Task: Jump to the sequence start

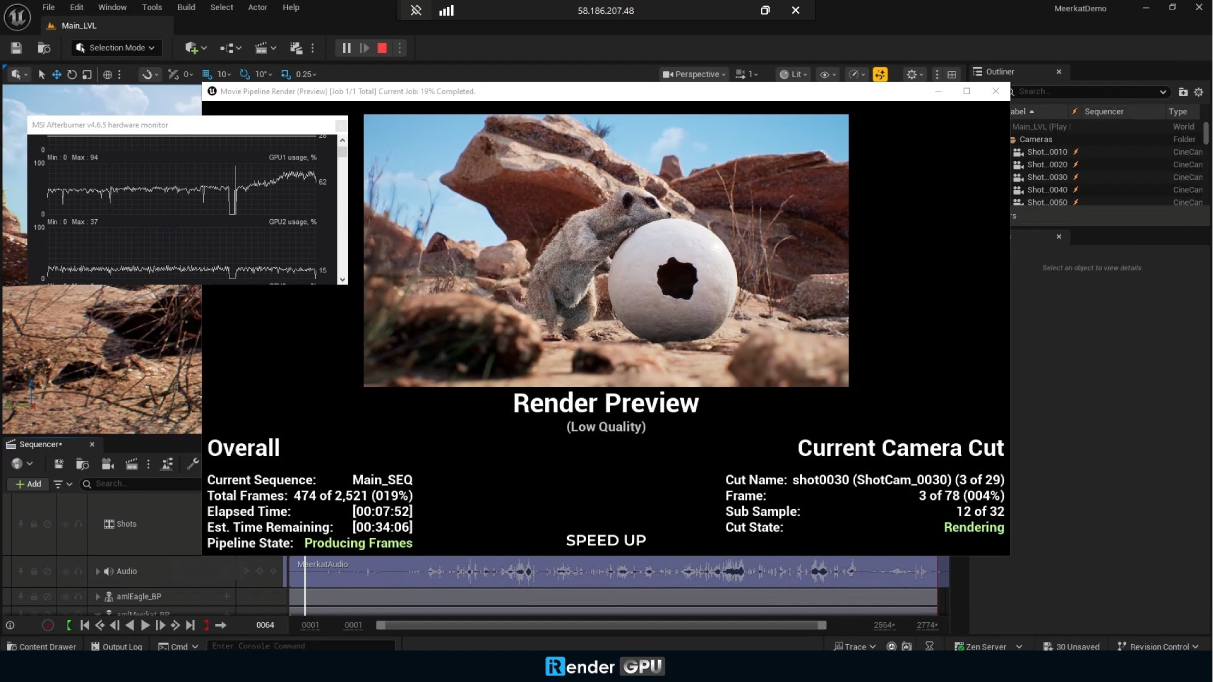Action: point(84,625)
